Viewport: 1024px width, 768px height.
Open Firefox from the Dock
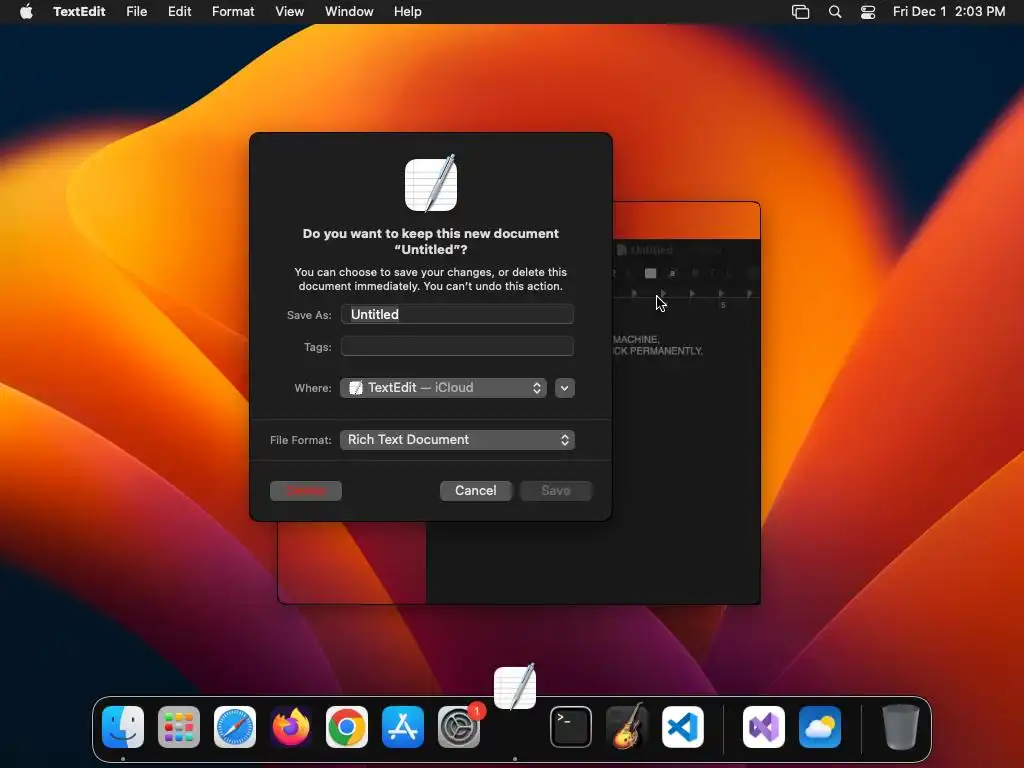291,727
